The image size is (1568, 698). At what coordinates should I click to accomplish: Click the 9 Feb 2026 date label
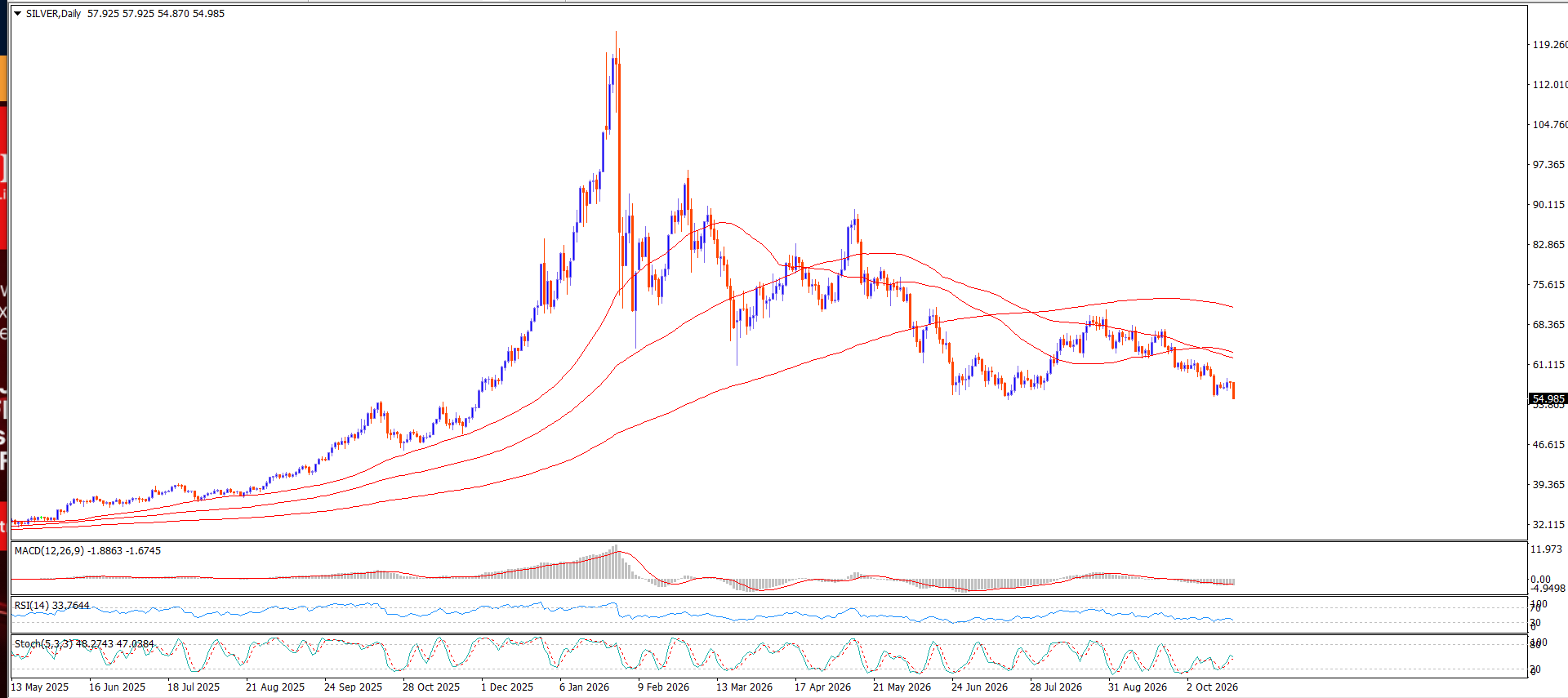point(663,687)
